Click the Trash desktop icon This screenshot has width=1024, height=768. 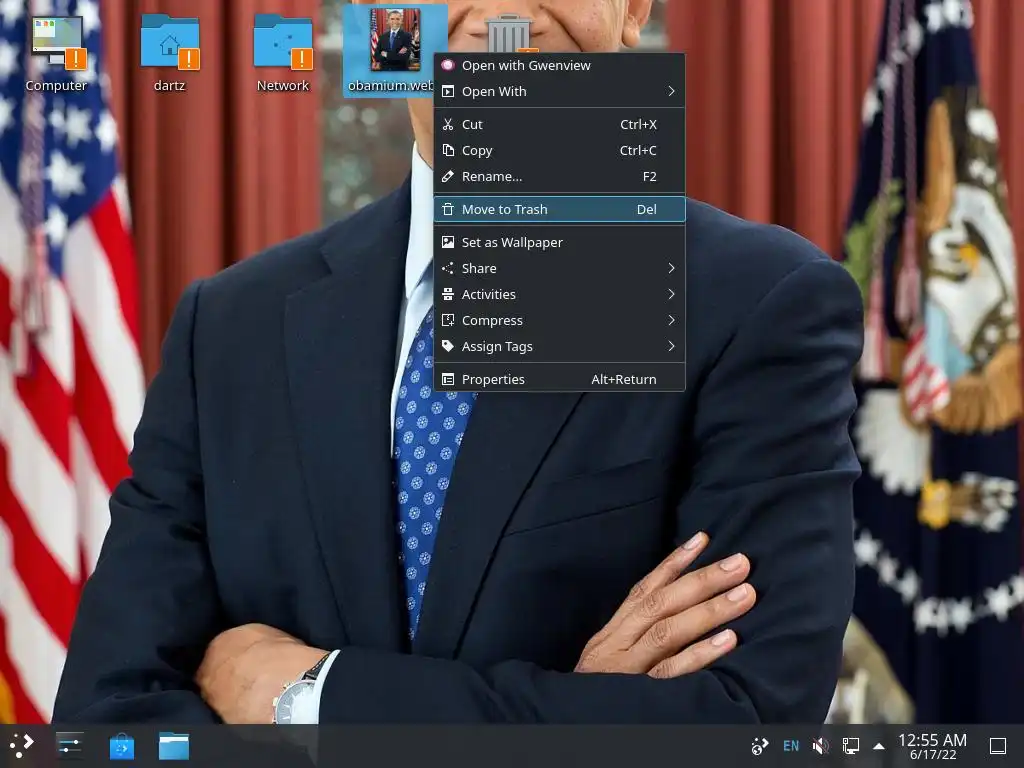point(509,33)
